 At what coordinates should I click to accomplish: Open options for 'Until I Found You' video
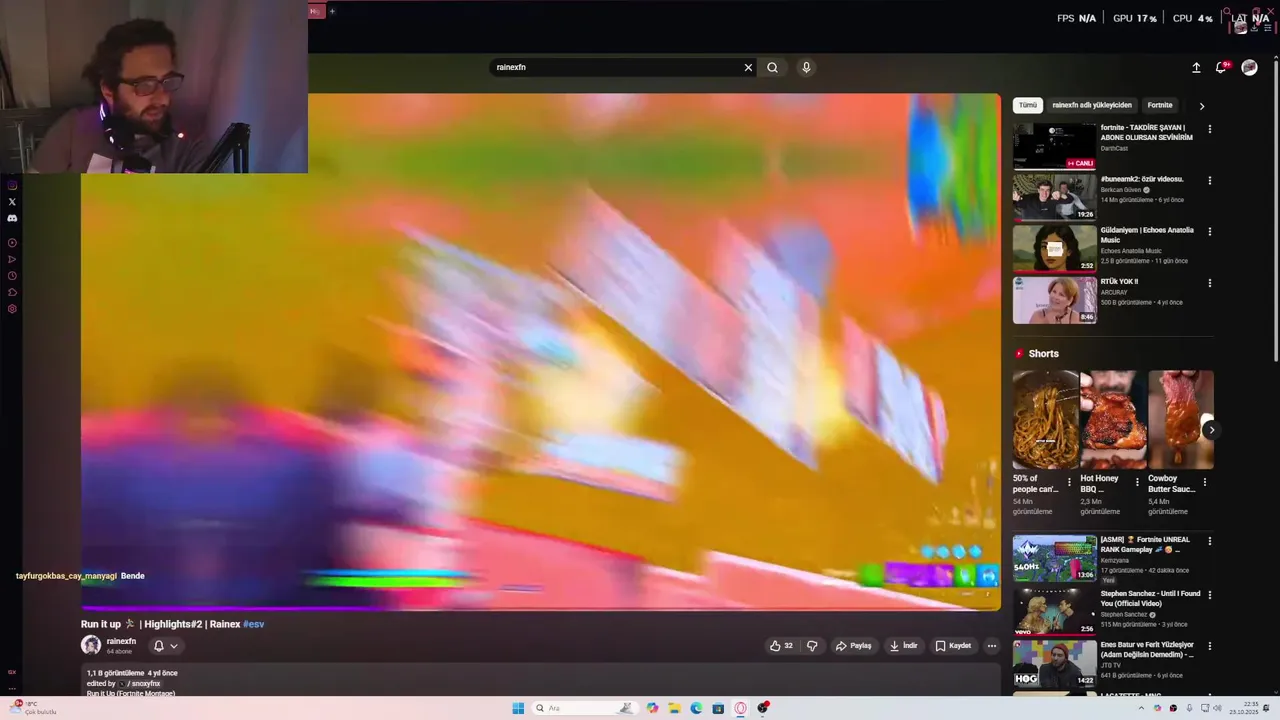point(1210,595)
